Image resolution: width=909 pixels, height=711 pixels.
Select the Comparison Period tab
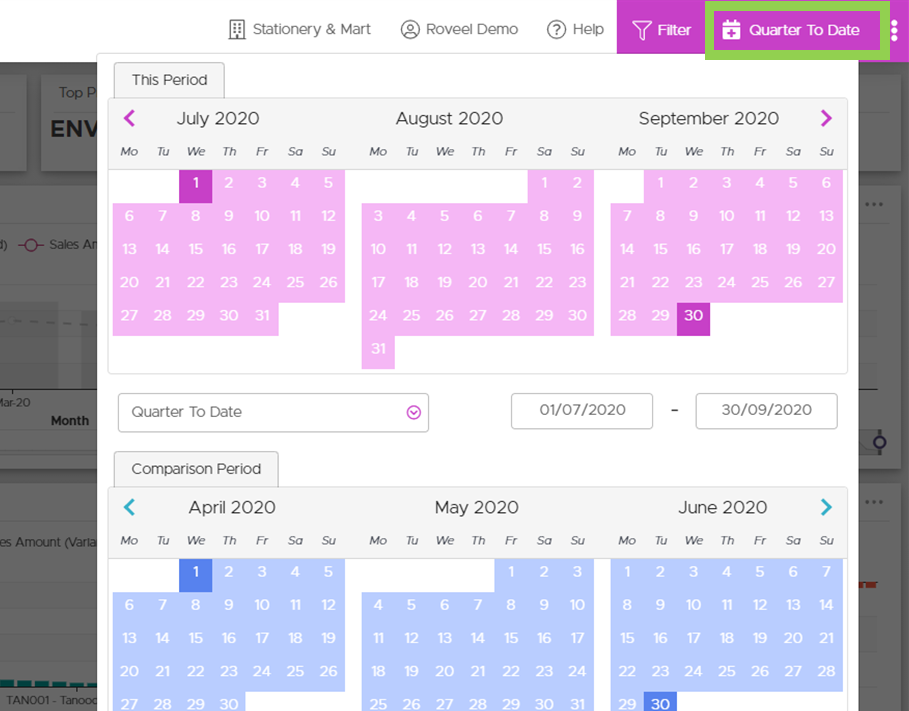tap(196, 469)
